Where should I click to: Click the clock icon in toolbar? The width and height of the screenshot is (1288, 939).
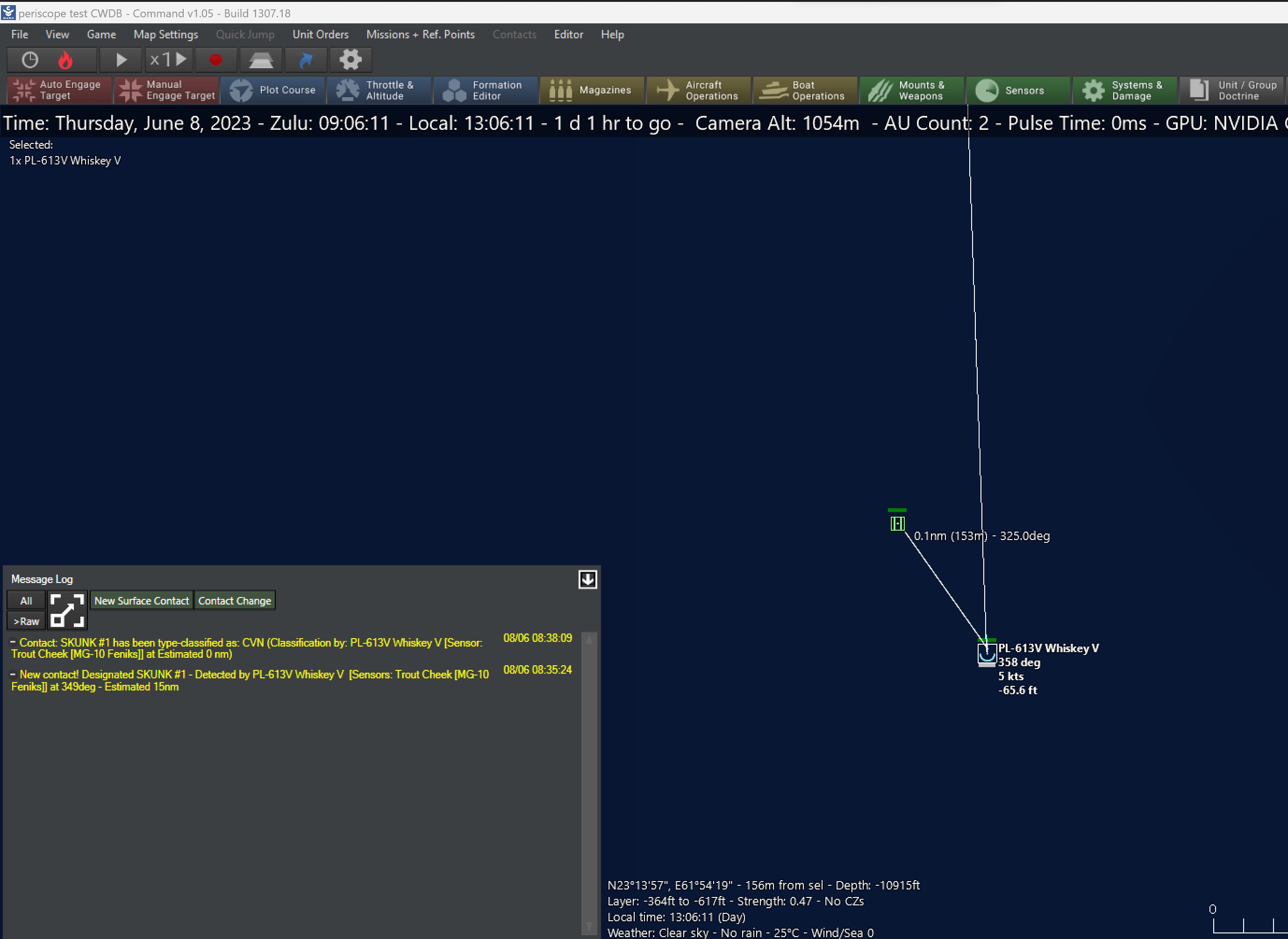pos(29,60)
